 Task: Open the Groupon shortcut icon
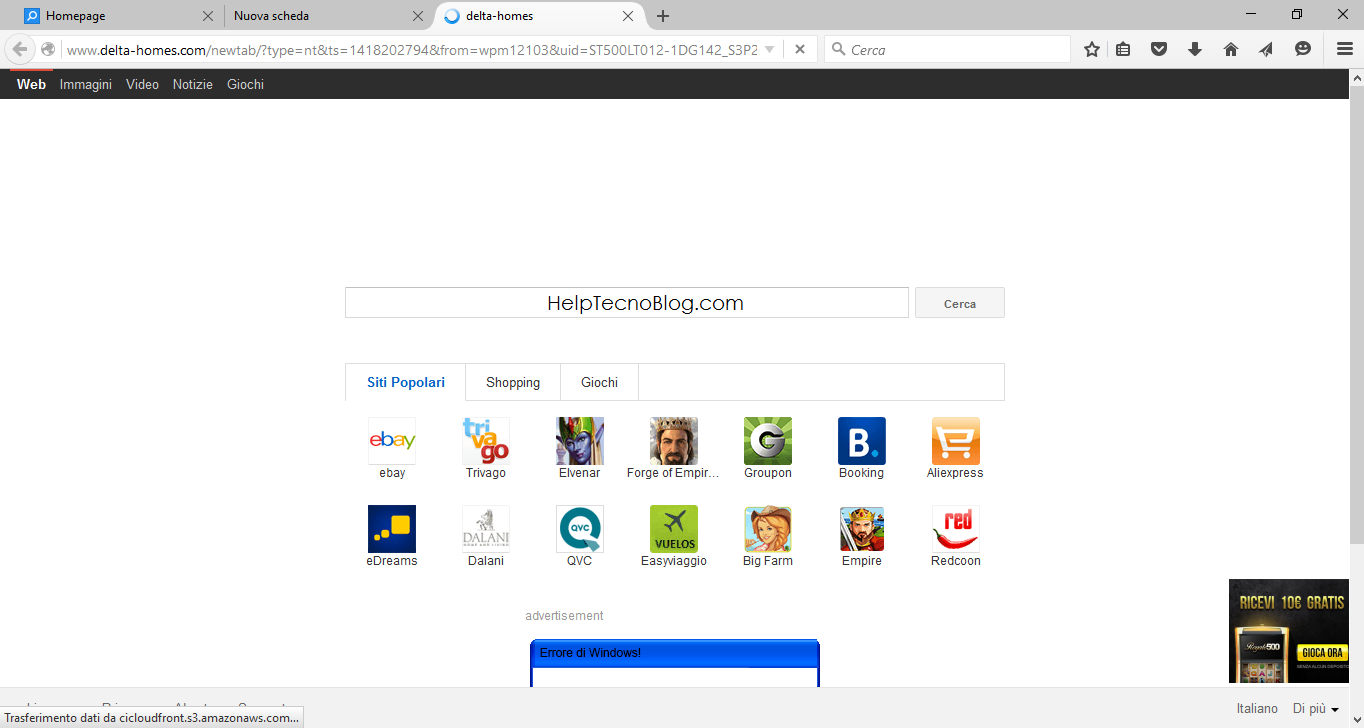click(x=768, y=441)
